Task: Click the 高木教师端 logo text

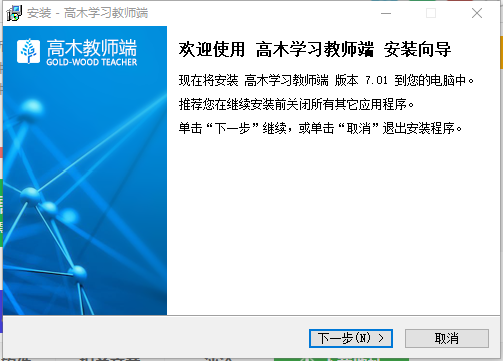Action: click(x=92, y=47)
